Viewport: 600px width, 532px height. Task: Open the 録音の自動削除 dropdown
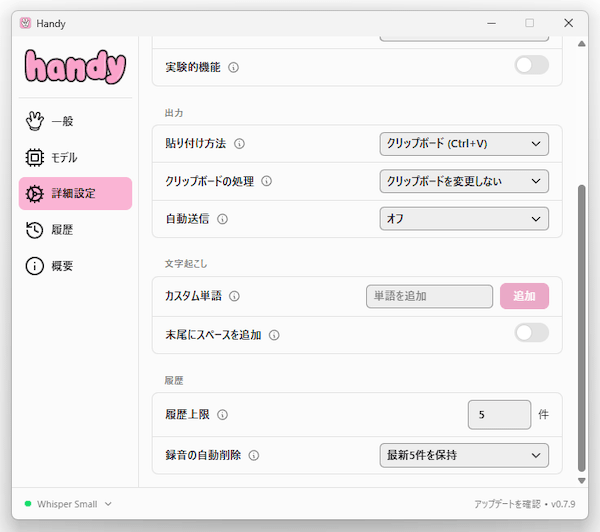(464, 455)
